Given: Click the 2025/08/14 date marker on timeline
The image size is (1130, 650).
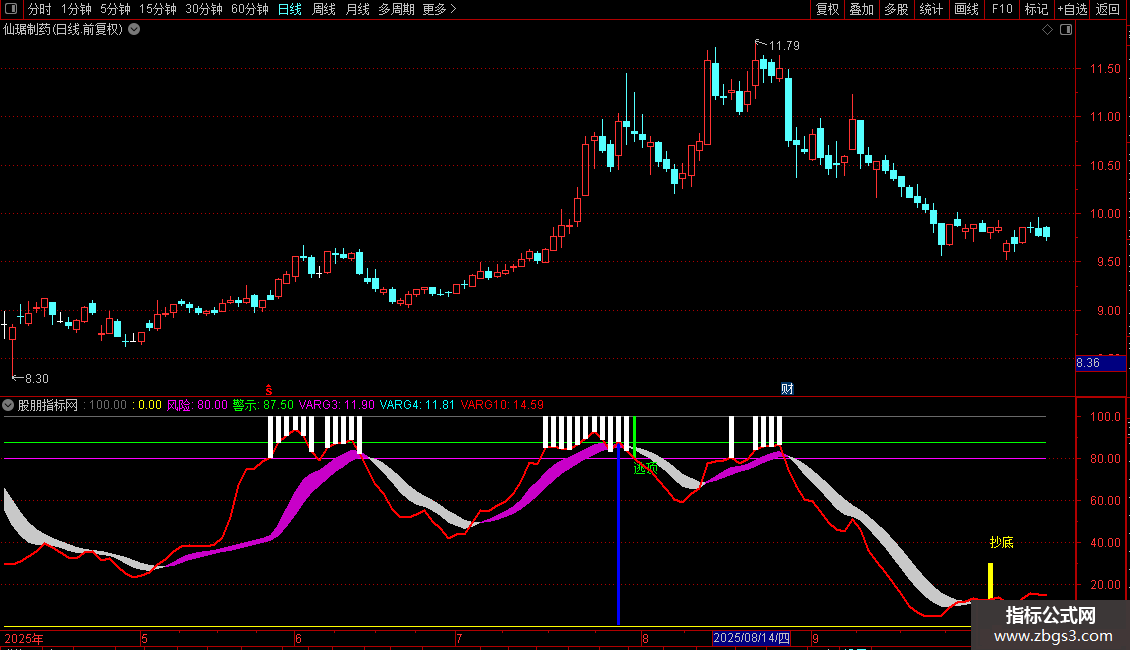Looking at the screenshot, I should click(751, 638).
